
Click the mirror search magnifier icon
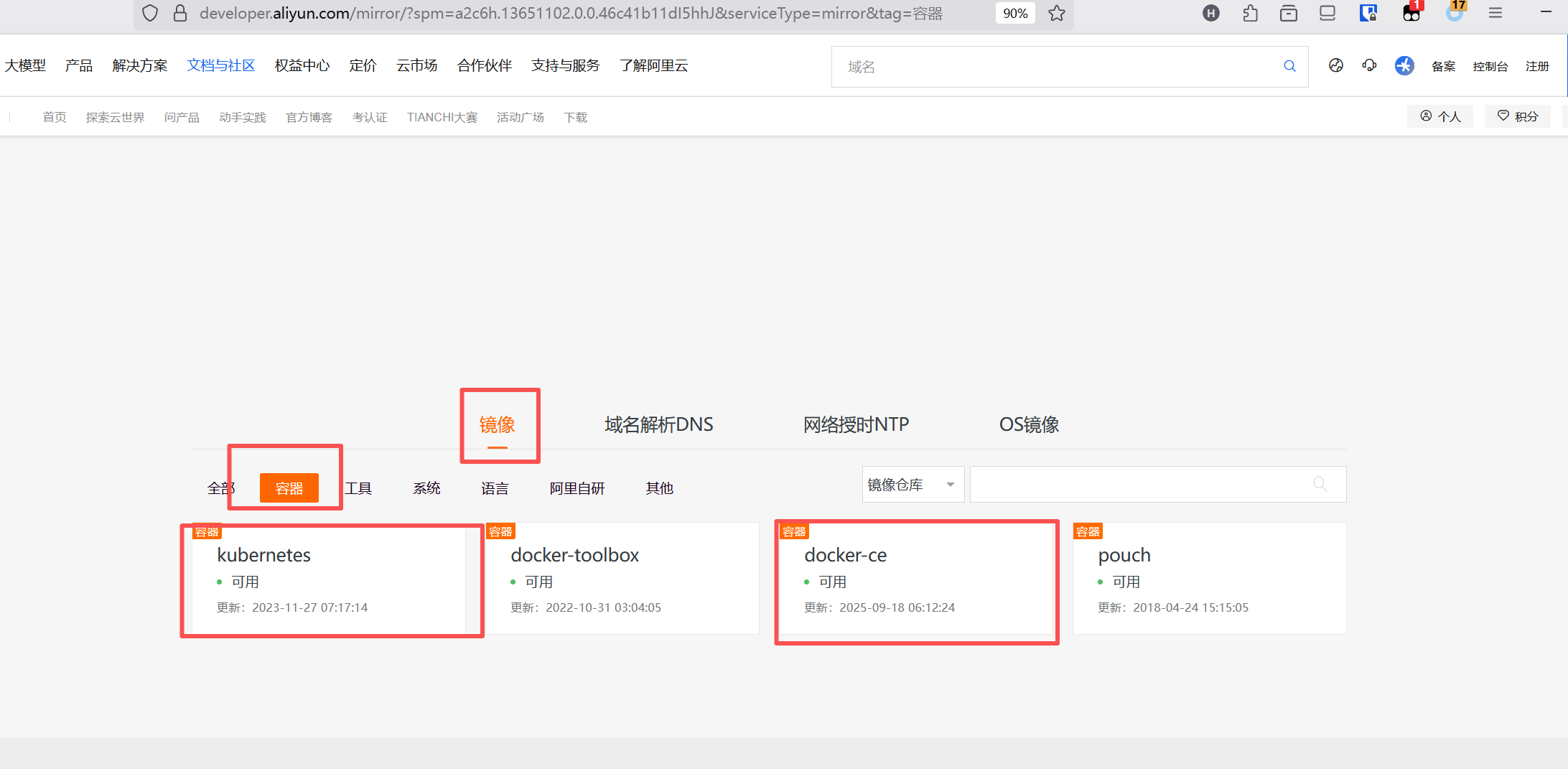coord(1320,484)
